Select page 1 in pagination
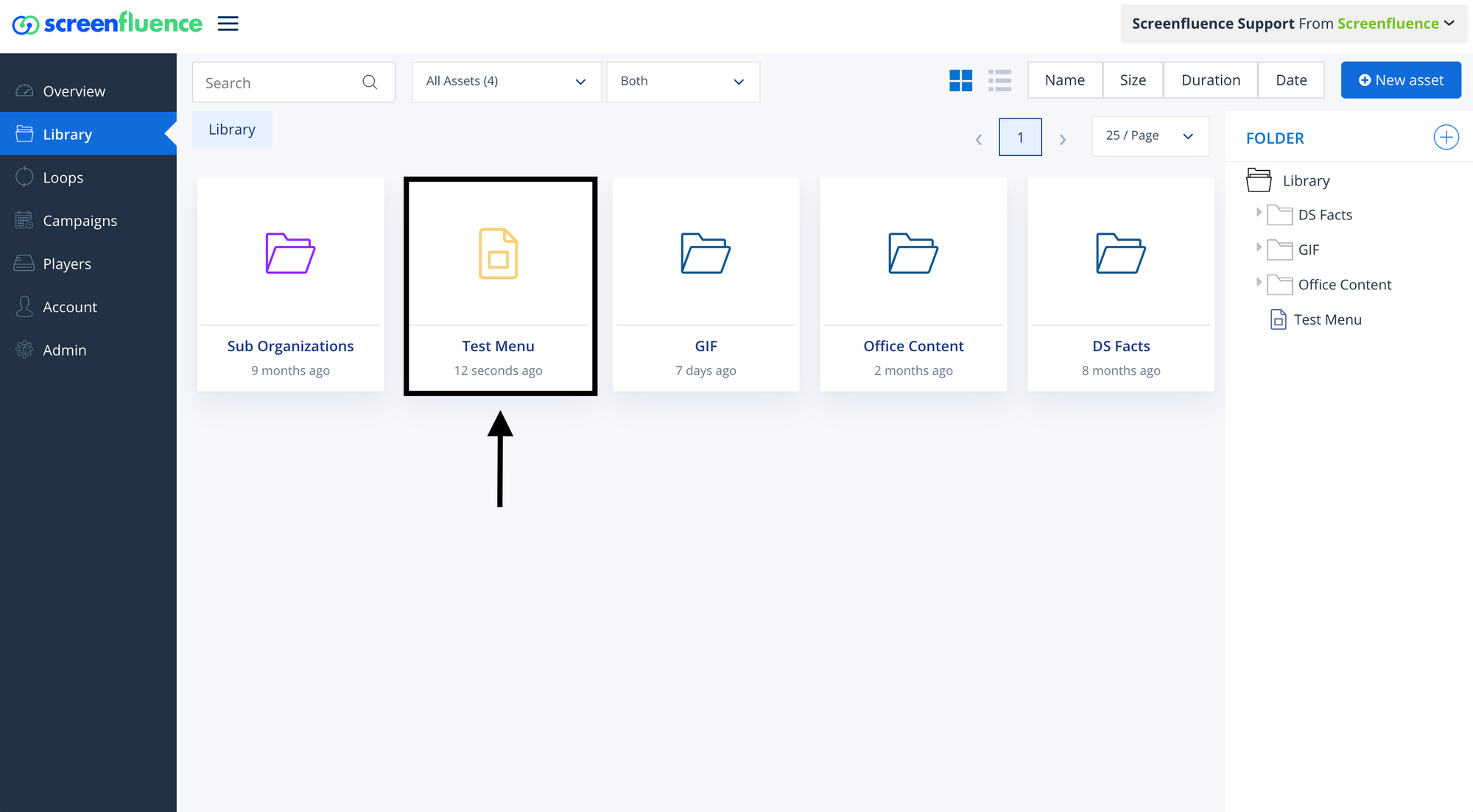 coord(1020,137)
